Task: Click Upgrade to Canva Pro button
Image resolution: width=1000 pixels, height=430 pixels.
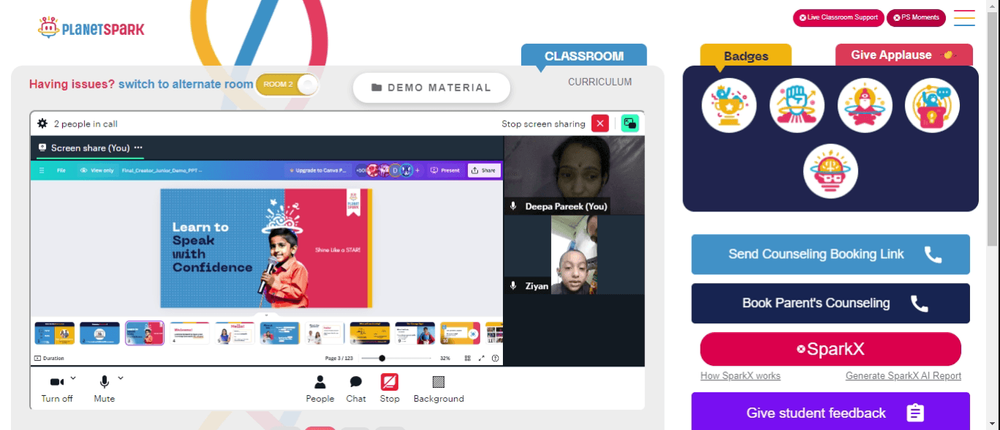Action: (318, 170)
